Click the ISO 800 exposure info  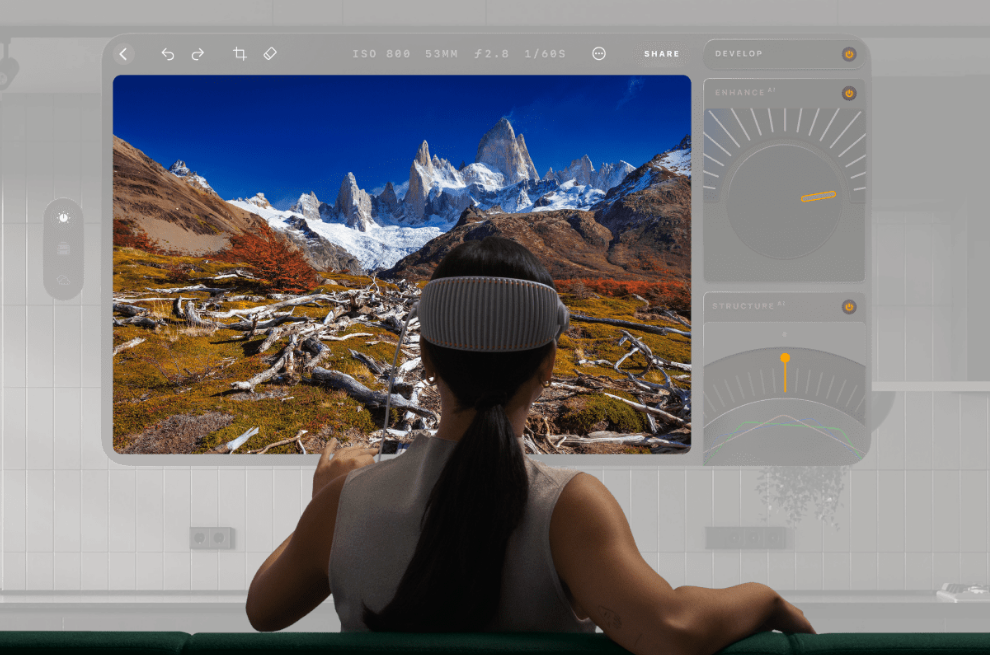(383, 54)
